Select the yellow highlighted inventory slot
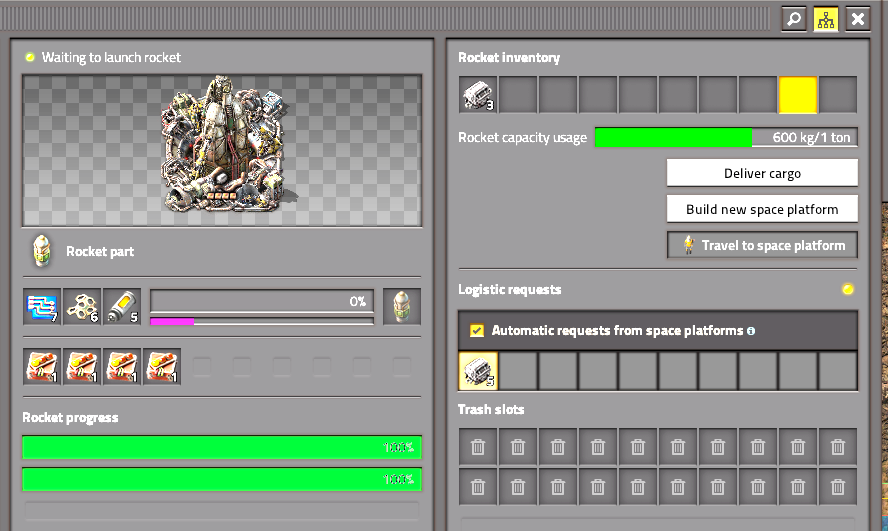The height and width of the screenshot is (531, 888). [x=798, y=95]
